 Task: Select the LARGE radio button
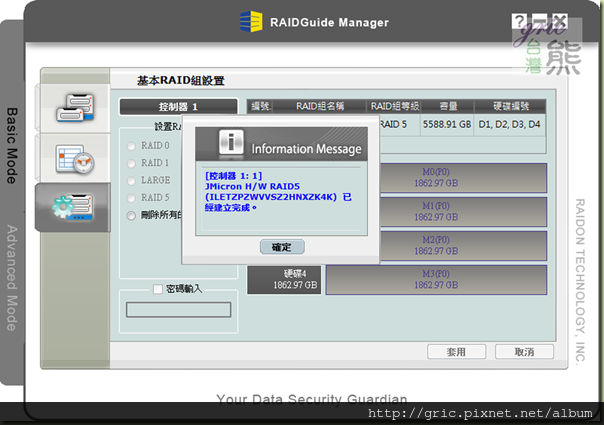pyautogui.click(x=131, y=181)
